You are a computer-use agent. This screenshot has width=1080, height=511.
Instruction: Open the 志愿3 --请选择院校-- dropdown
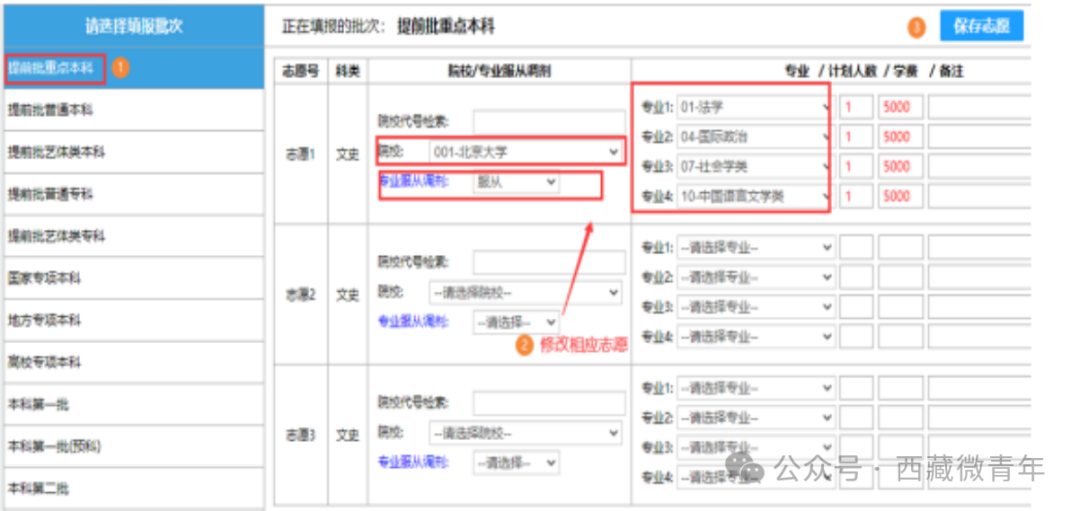coord(525,433)
